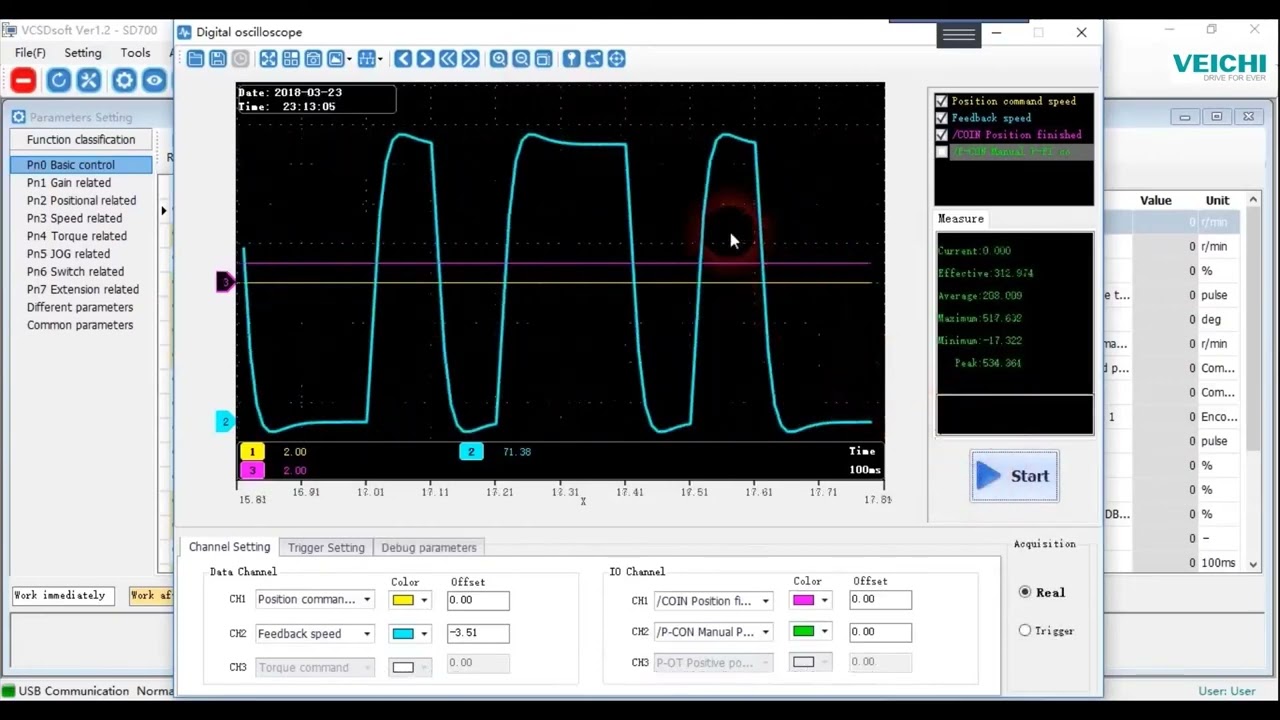The height and width of the screenshot is (720, 1280).
Task: Click IO CH2 offset field showing 0.00
Action: (x=880, y=632)
